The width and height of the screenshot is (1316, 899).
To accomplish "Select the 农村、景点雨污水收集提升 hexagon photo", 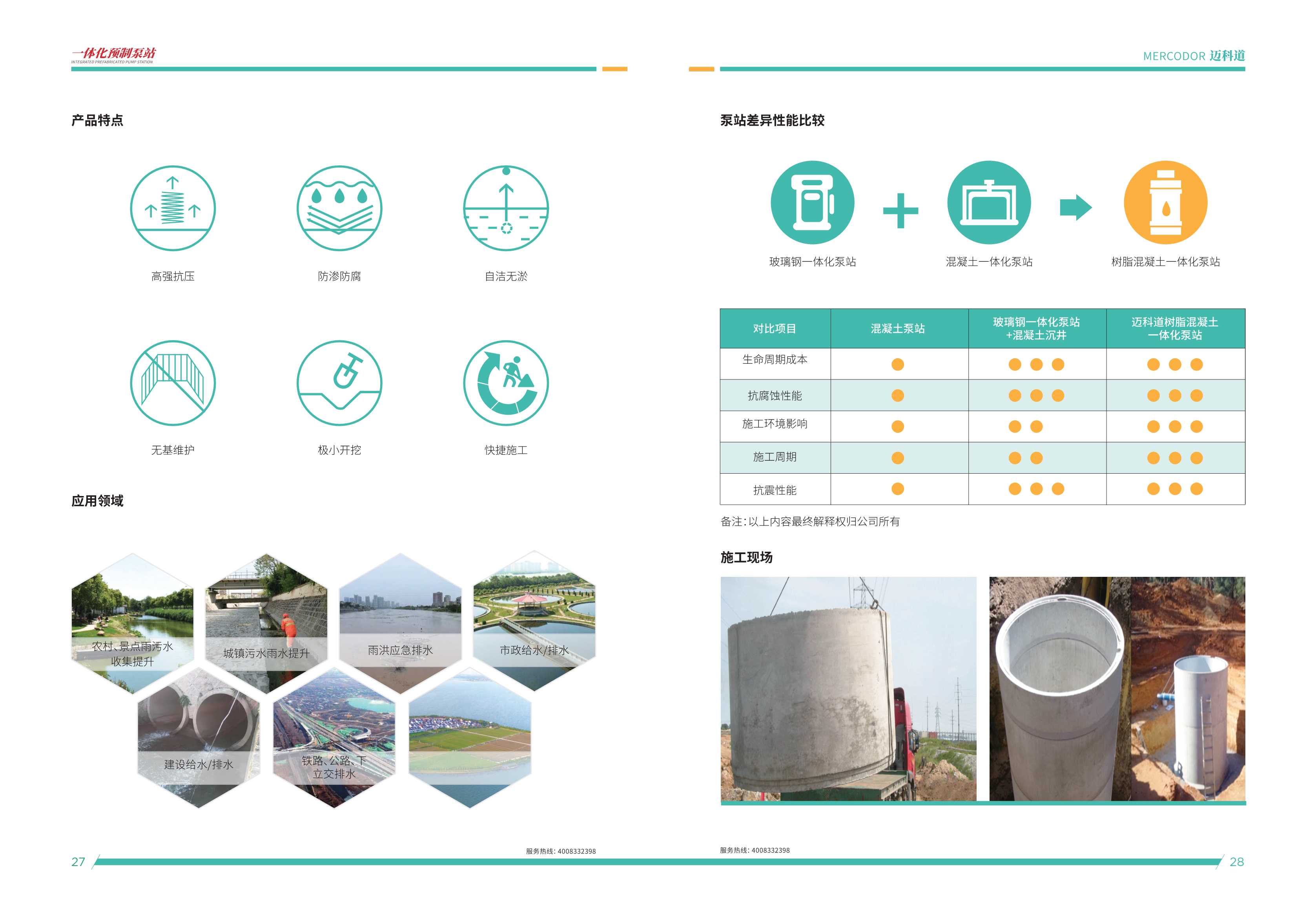I will coord(133,623).
